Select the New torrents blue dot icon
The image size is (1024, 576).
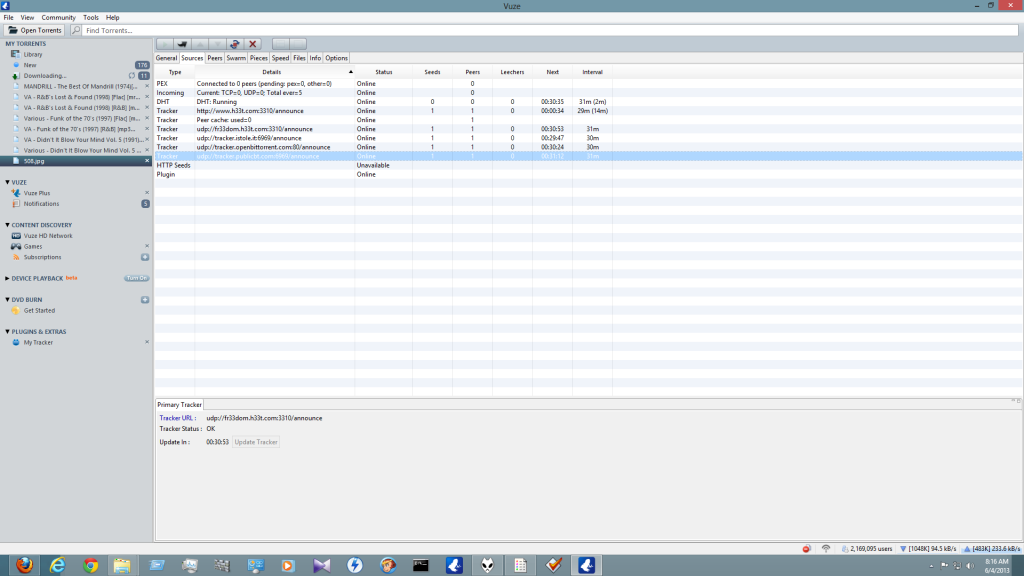[16, 65]
